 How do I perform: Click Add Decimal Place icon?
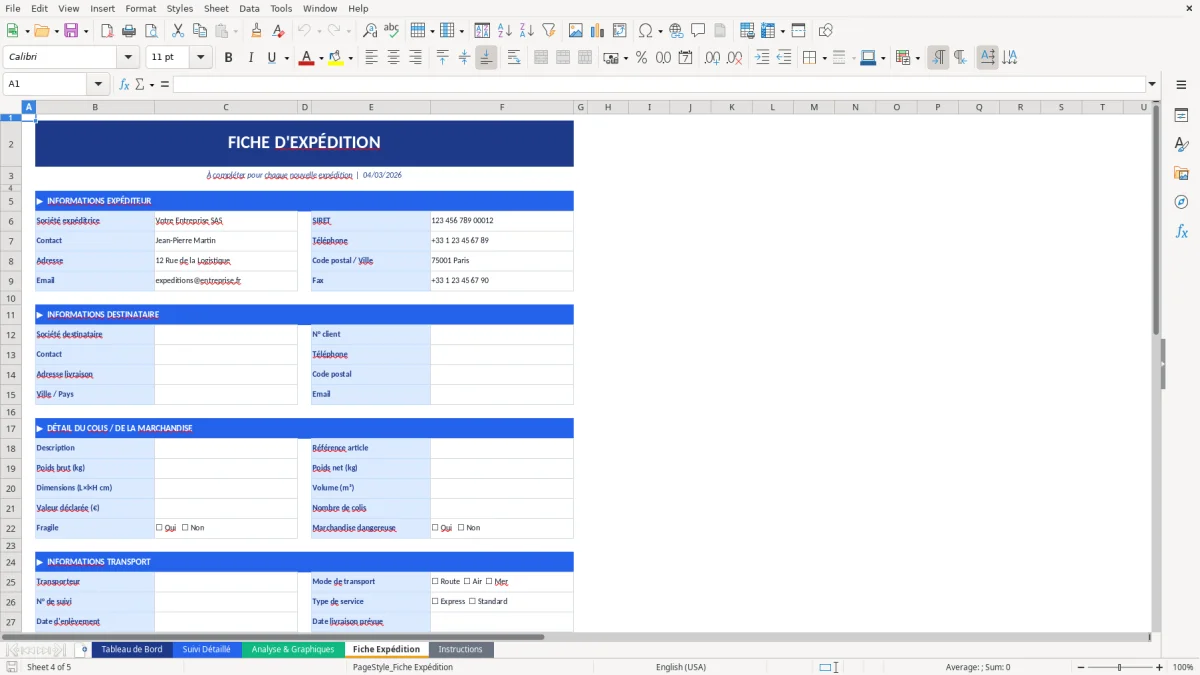pyautogui.click(x=712, y=58)
